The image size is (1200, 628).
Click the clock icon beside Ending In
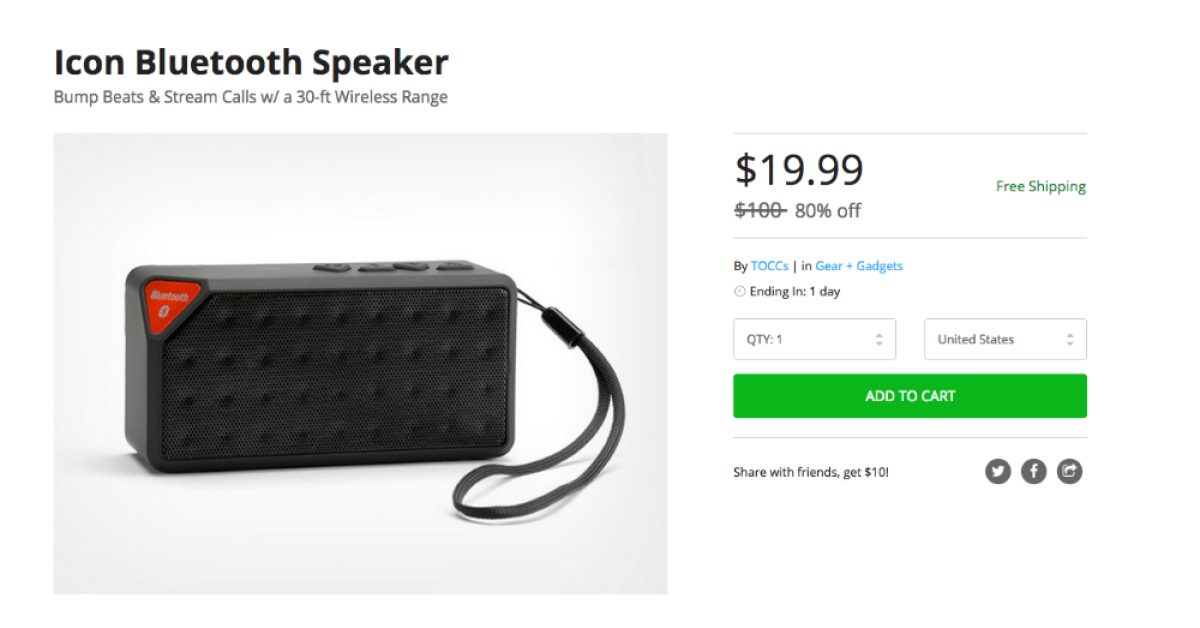click(740, 292)
